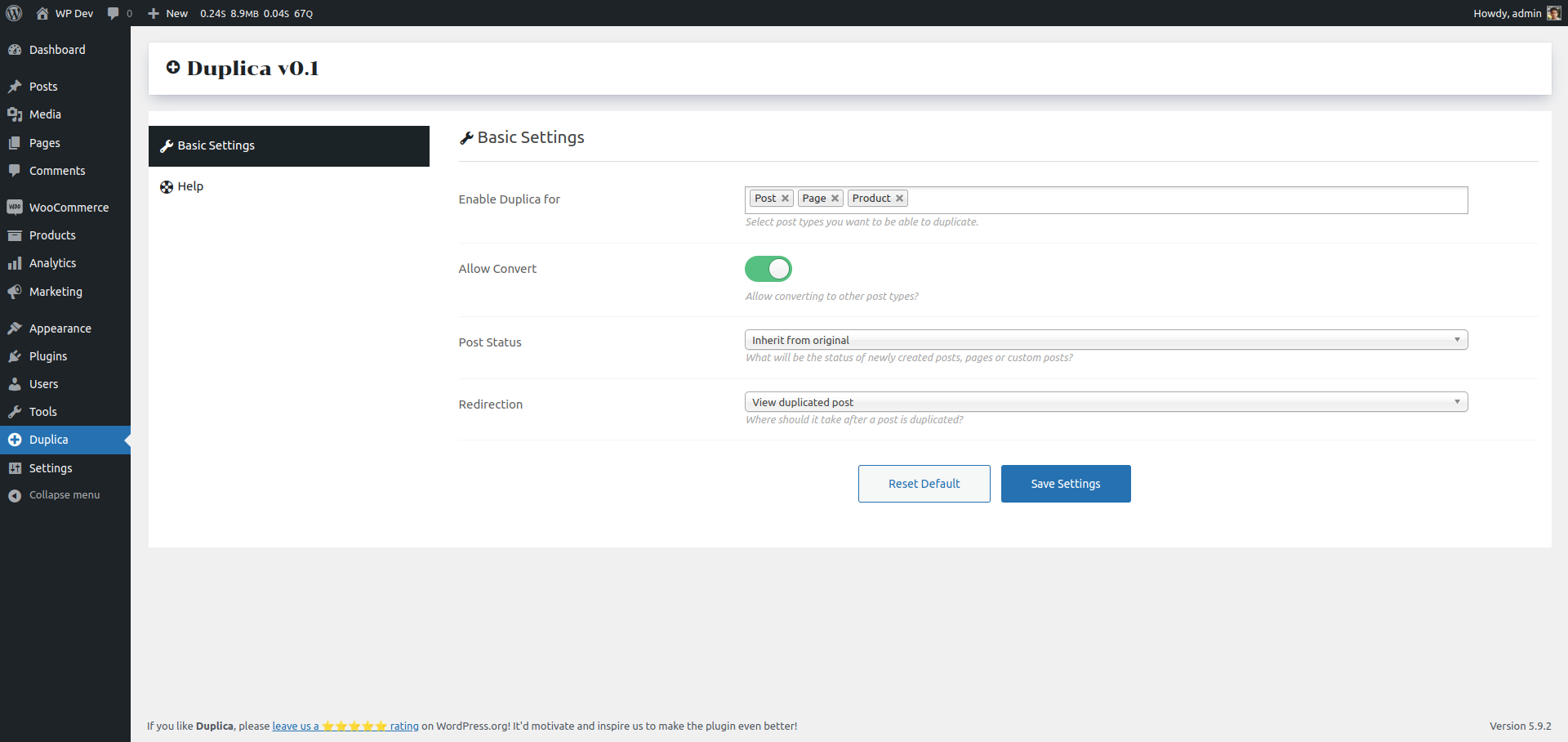1568x742 pixels.
Task: Open the Redirection dropdown
Action: [1106, 402]
